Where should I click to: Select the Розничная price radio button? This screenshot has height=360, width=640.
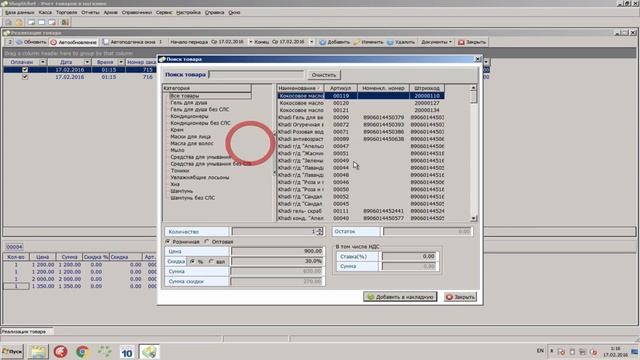pos(168,242)
